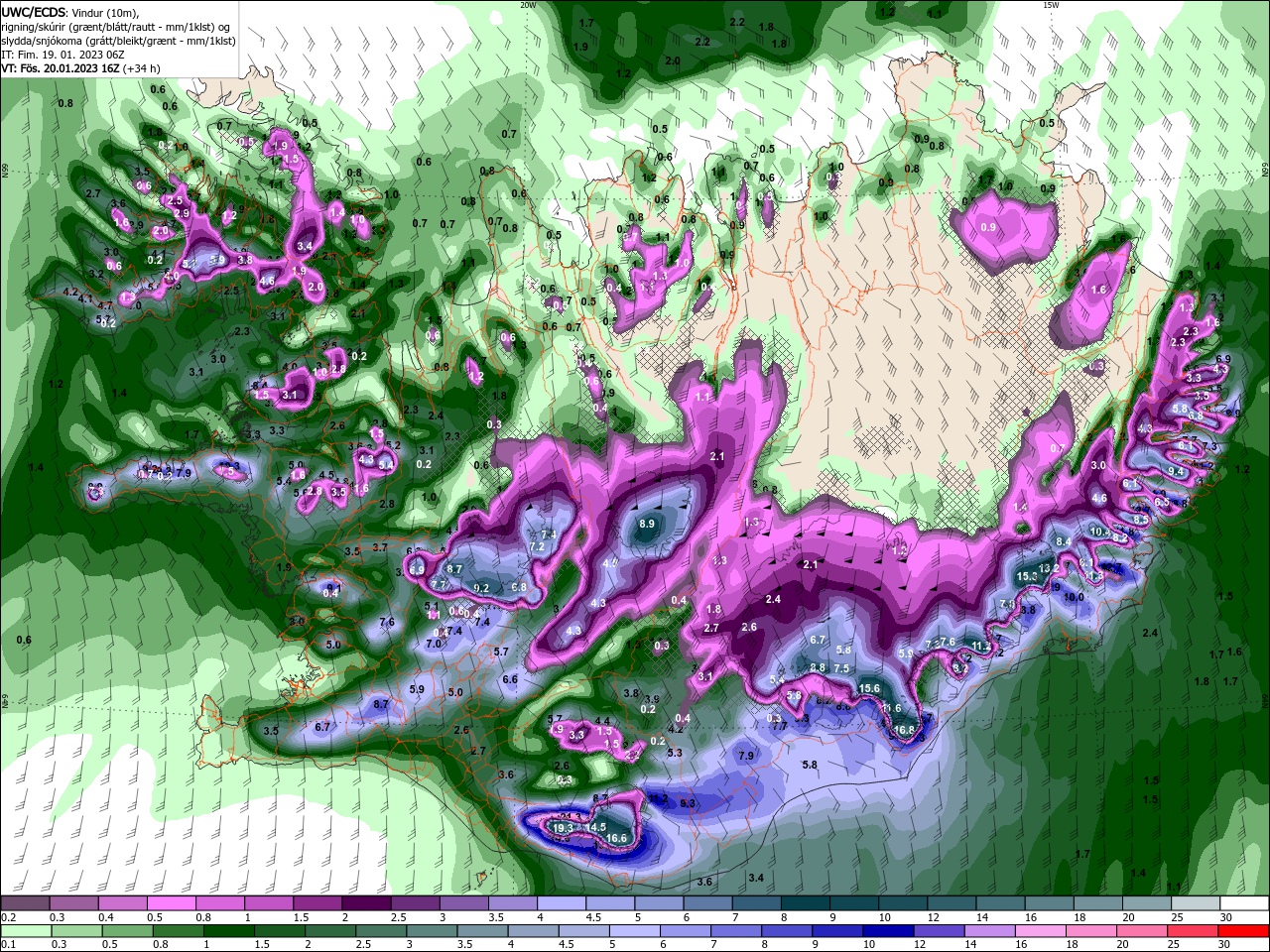Screen dimensions: 1270x952
Task: Click the bright red rain swatch above 30
Action: (1244, 931)
